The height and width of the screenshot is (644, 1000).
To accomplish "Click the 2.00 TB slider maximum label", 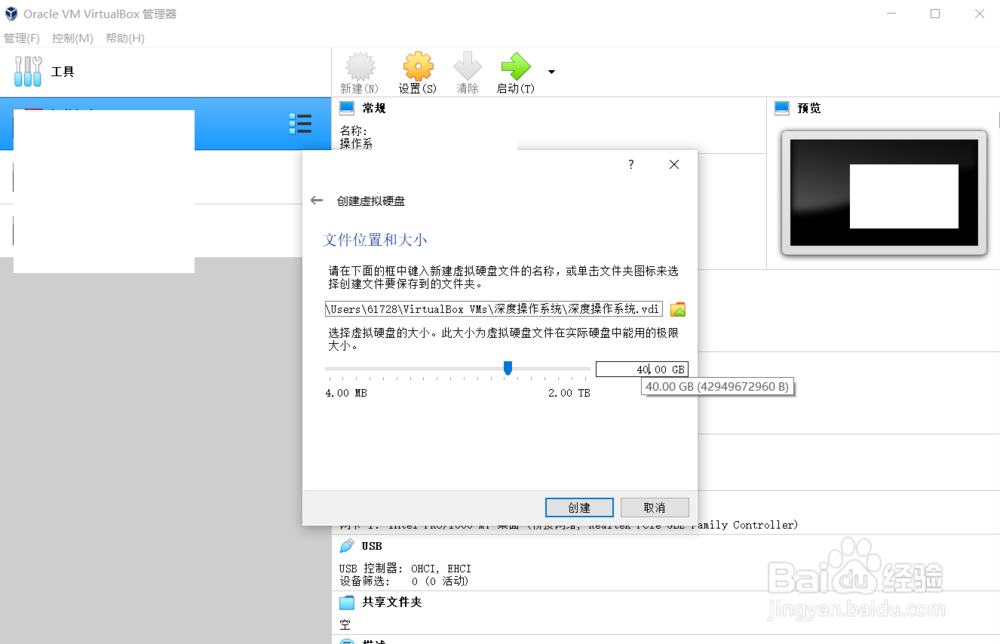I will click(x=569, y=393).
